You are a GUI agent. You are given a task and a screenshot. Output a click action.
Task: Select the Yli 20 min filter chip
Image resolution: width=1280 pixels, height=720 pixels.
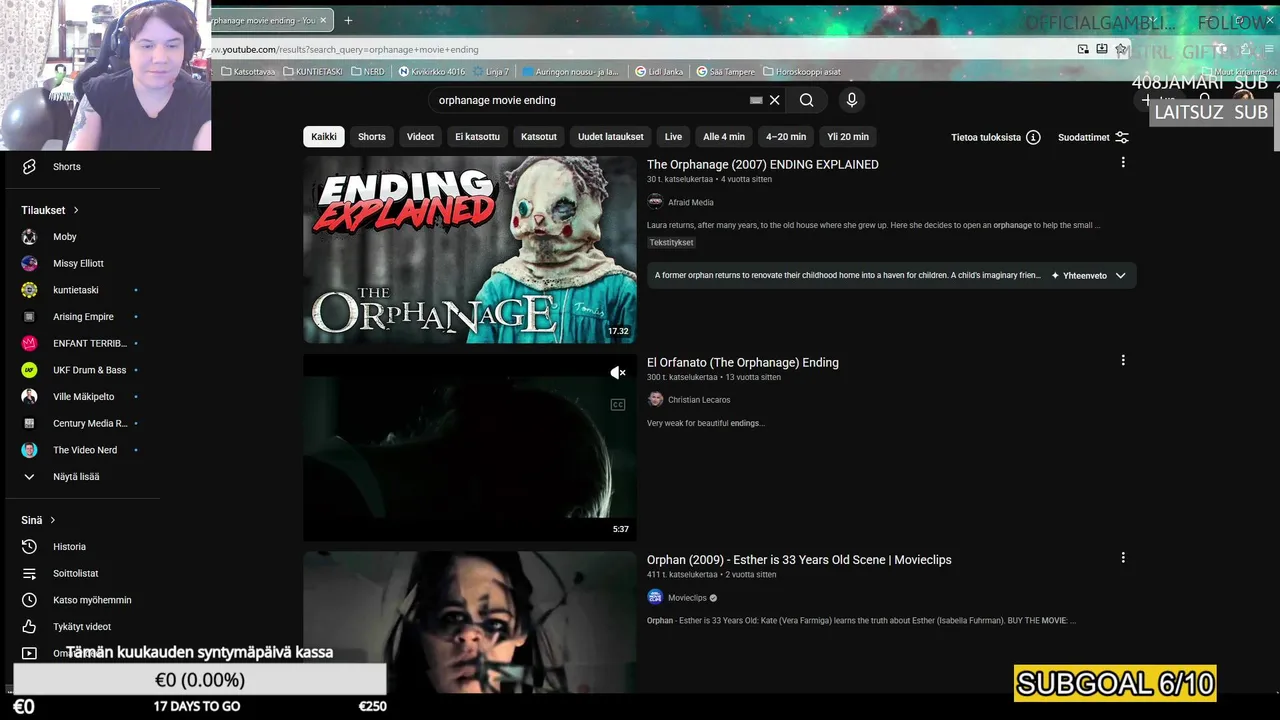(848, 137)
